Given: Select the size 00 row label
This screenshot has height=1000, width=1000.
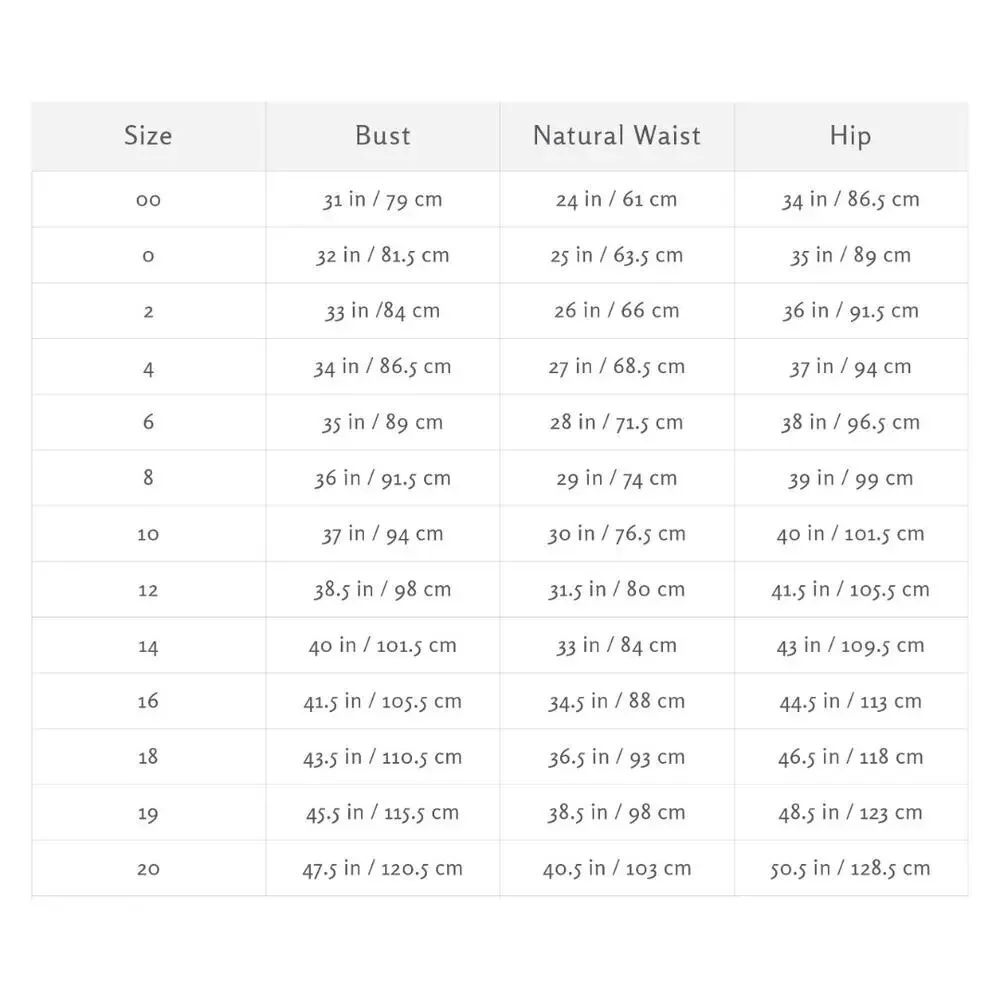Looking at the screenshot, I should click(x=148, y=200).
